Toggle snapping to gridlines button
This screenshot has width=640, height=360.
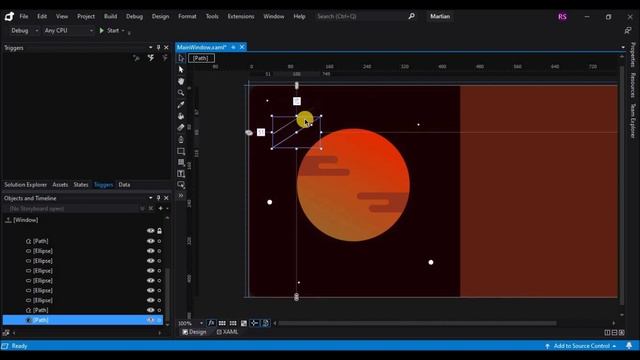pos(233,323)
